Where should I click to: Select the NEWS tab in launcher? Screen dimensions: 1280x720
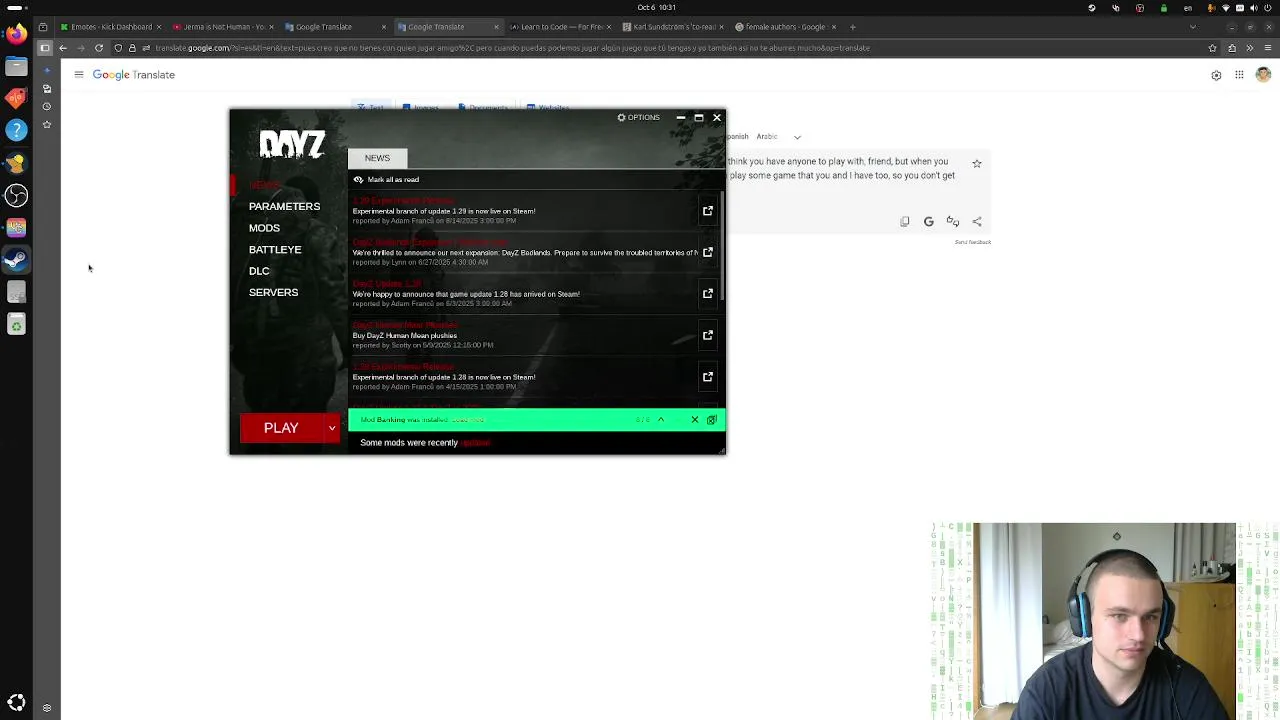(x=377, y=158)
